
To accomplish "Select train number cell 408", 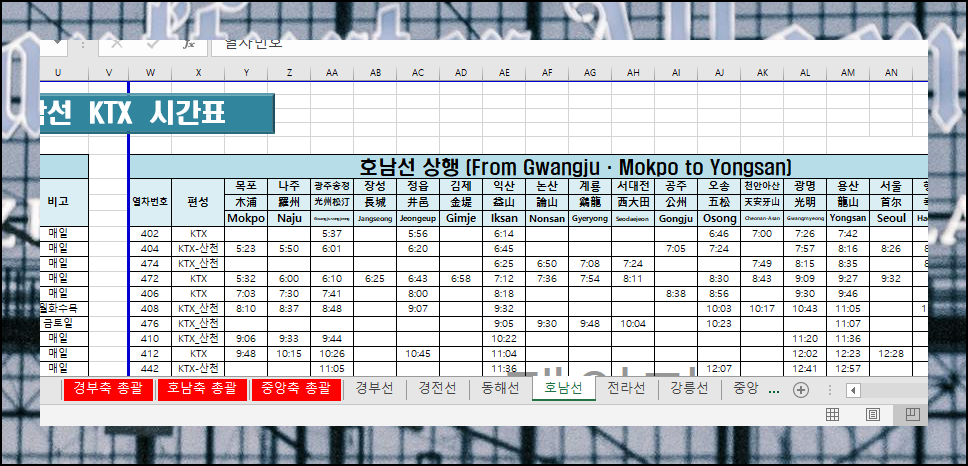I will 150,309.
